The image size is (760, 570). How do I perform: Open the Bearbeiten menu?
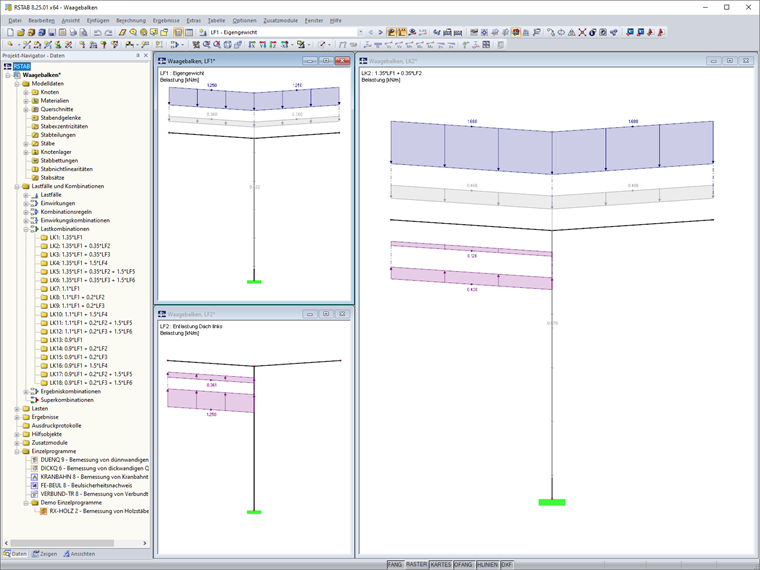(41, 20)
